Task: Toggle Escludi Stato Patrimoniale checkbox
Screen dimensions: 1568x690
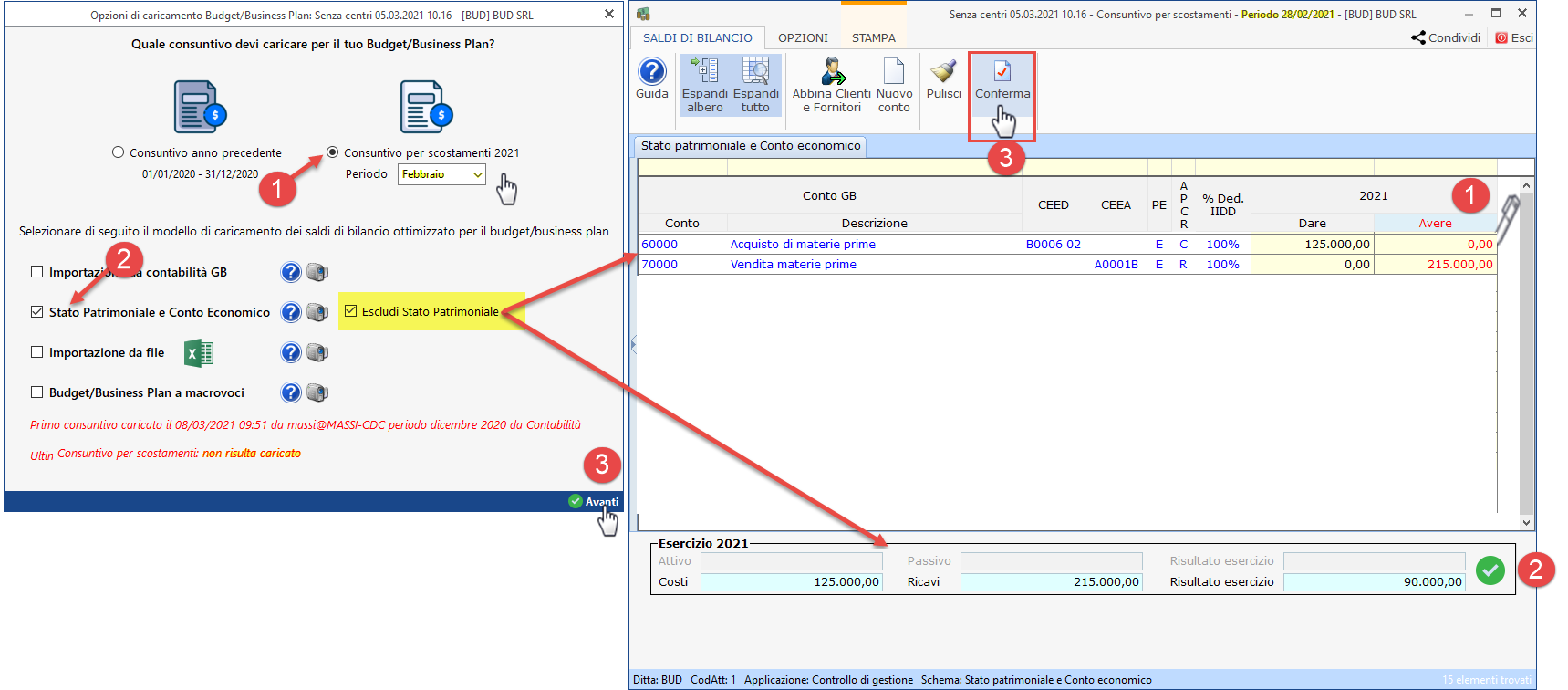Action: 350,311
